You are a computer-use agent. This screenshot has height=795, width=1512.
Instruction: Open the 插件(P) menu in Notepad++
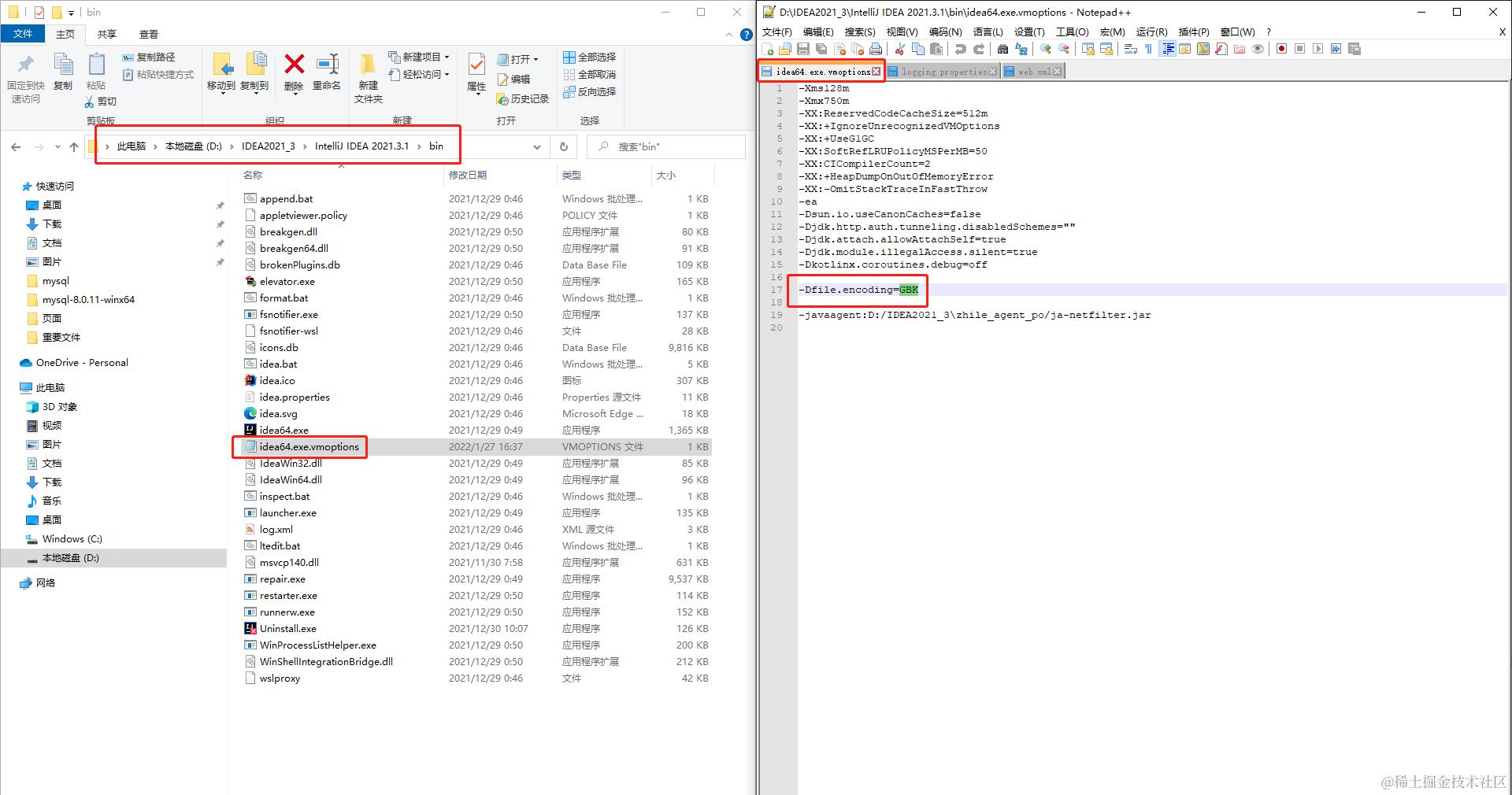point(1194,31)
